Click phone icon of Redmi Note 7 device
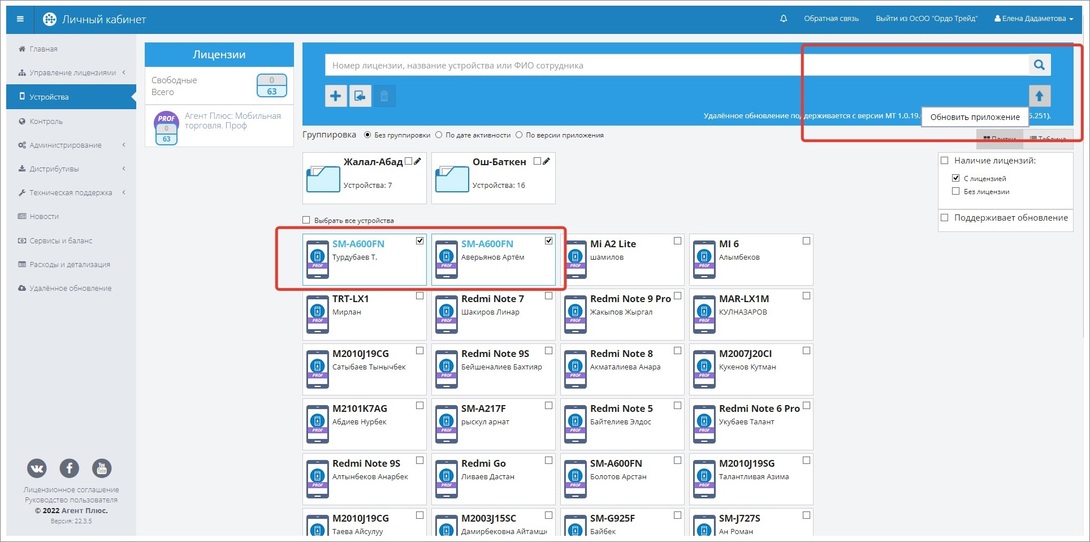Screen dimensions: 1090x542 446,314
